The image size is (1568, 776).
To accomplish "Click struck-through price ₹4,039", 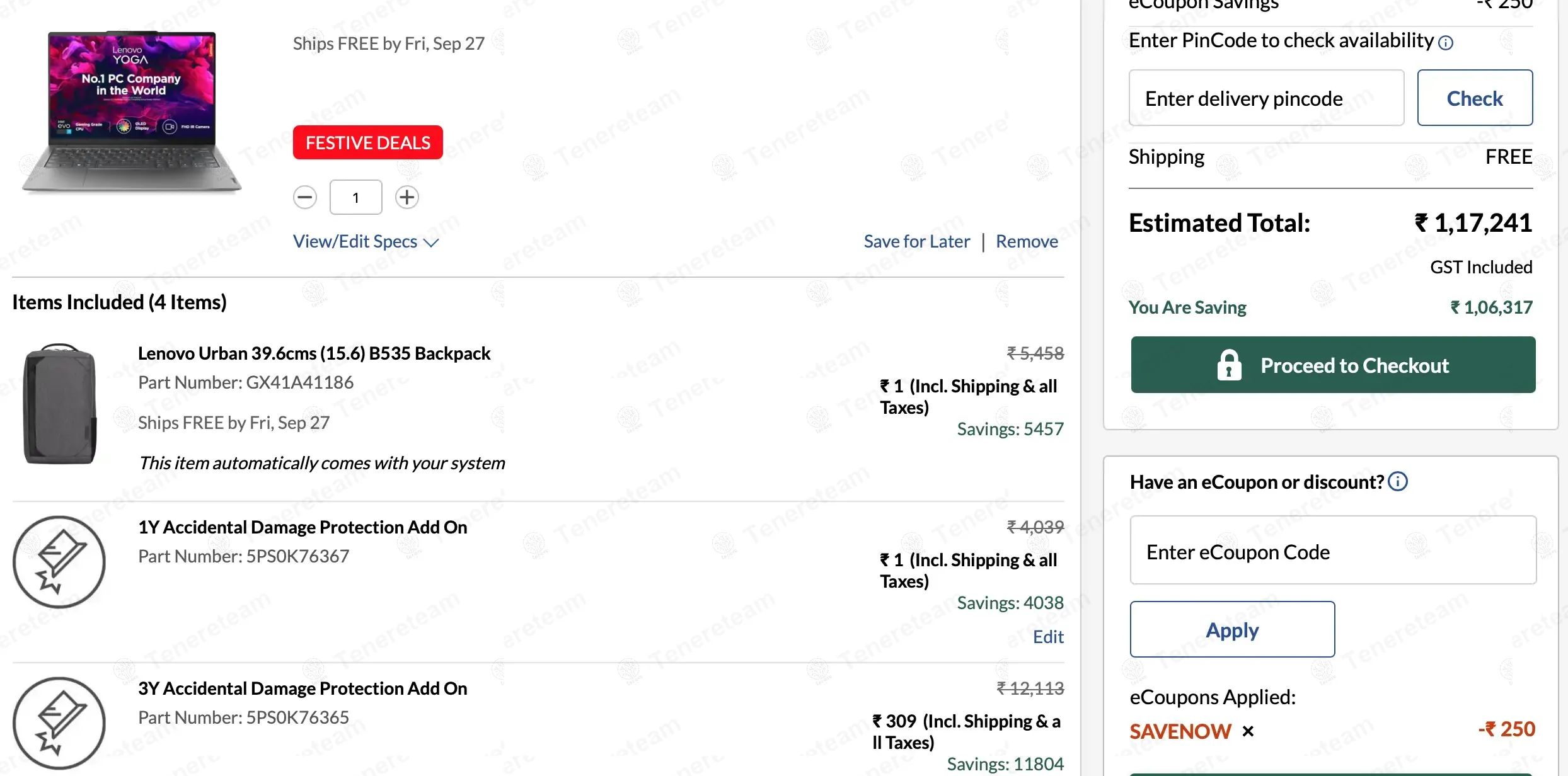I will [x=1035, y=528].
